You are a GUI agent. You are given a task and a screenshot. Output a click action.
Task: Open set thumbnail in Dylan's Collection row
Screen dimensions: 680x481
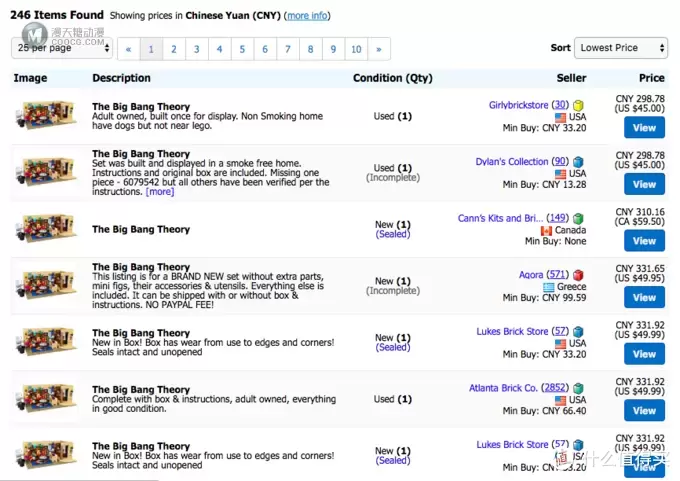[46, 171]
